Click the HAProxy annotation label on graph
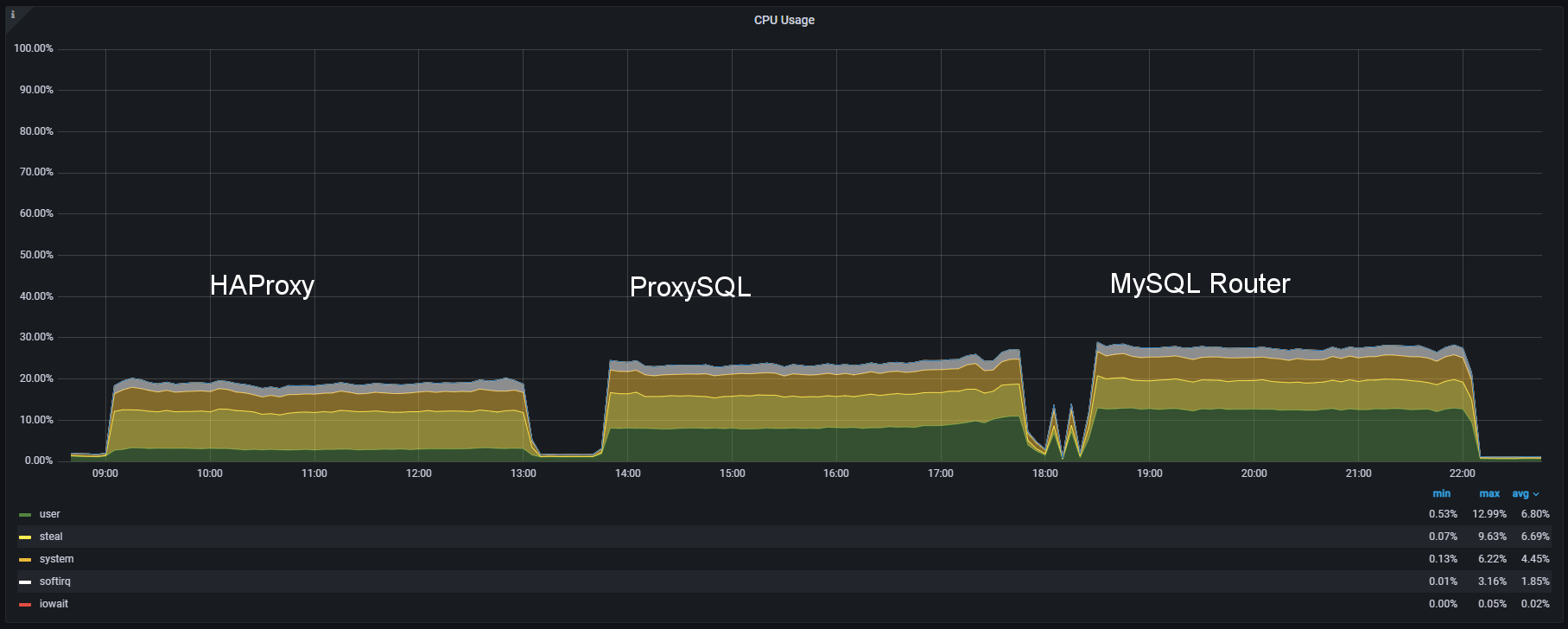1568x629 pixels. click(262, 285)
